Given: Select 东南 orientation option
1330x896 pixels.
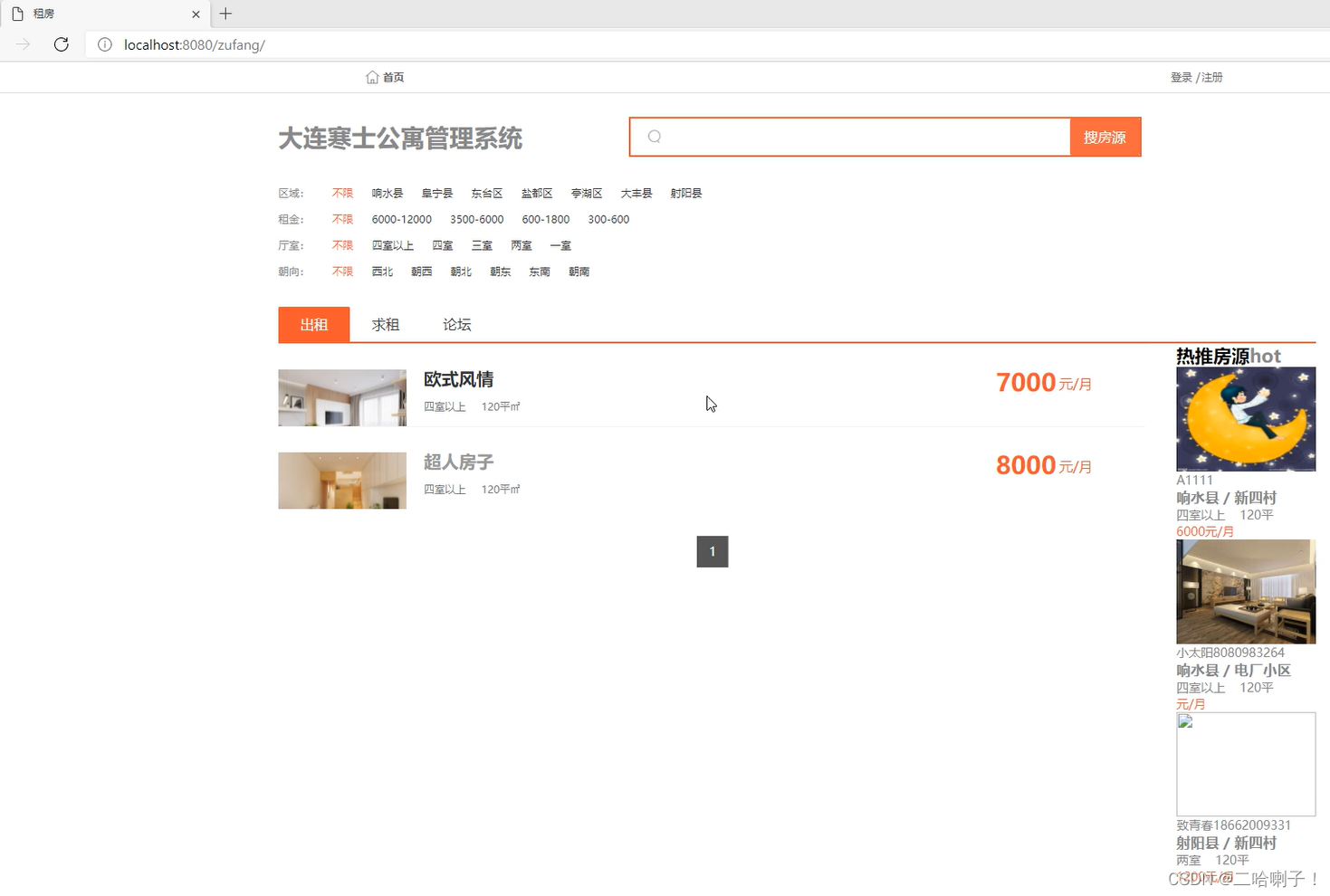Looking at the screenshot, I should [x=539, y=271].
